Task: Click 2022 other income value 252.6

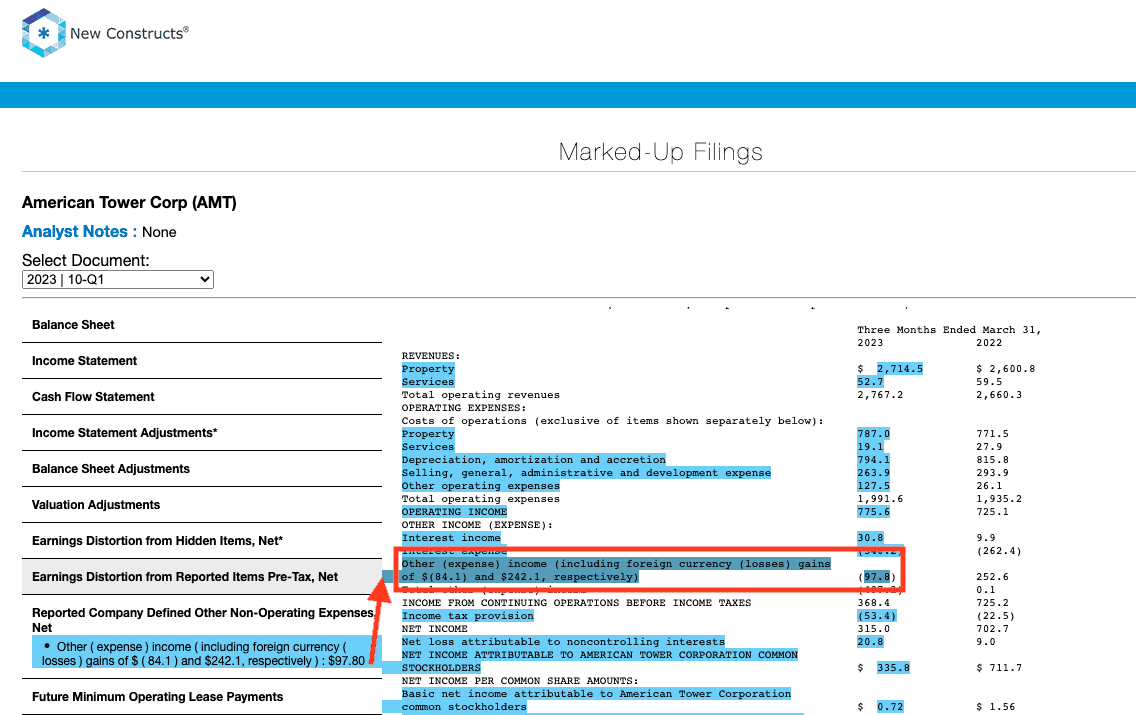Action: (993, 577)
